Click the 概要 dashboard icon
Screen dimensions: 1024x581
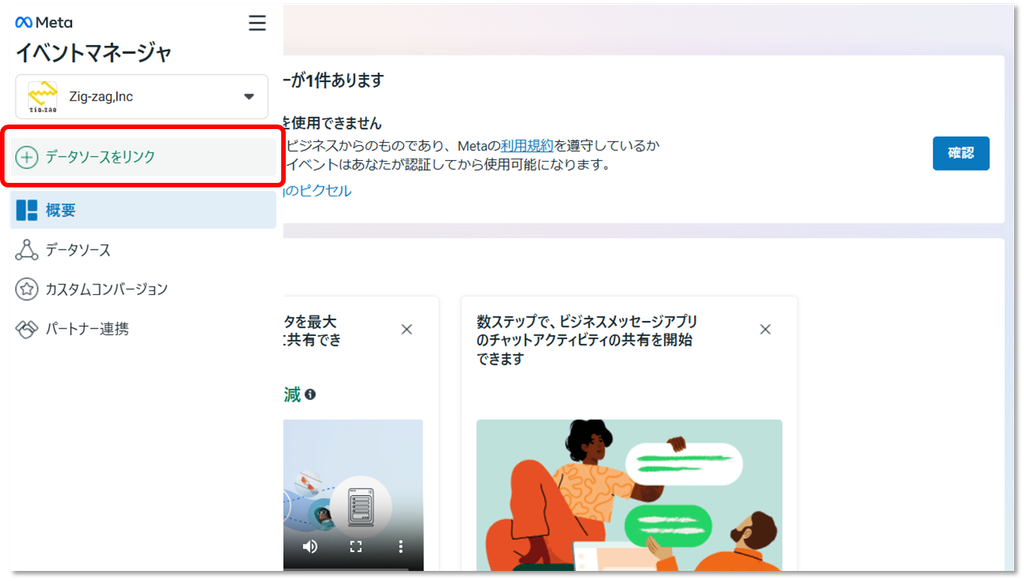[27, 210]
